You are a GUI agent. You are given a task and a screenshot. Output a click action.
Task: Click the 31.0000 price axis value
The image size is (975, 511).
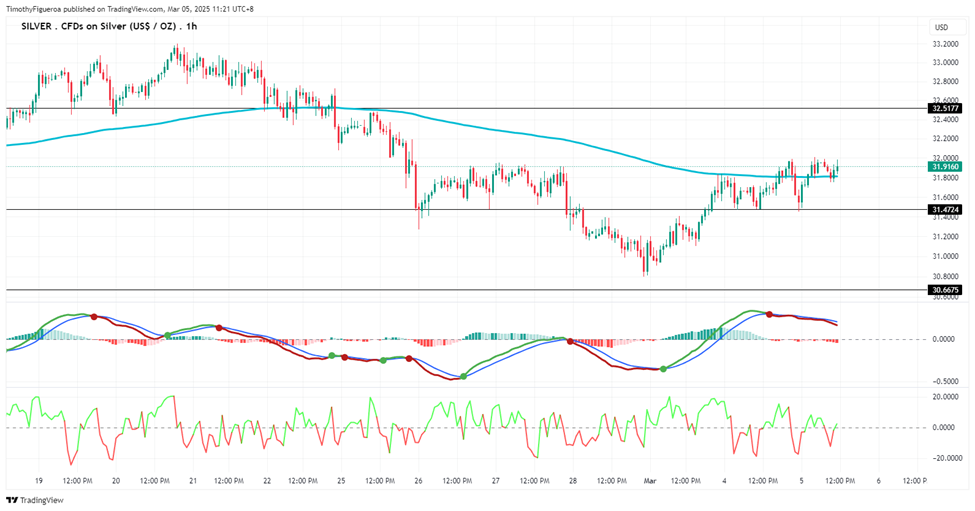pyautogui.click(x=945, y=256)
